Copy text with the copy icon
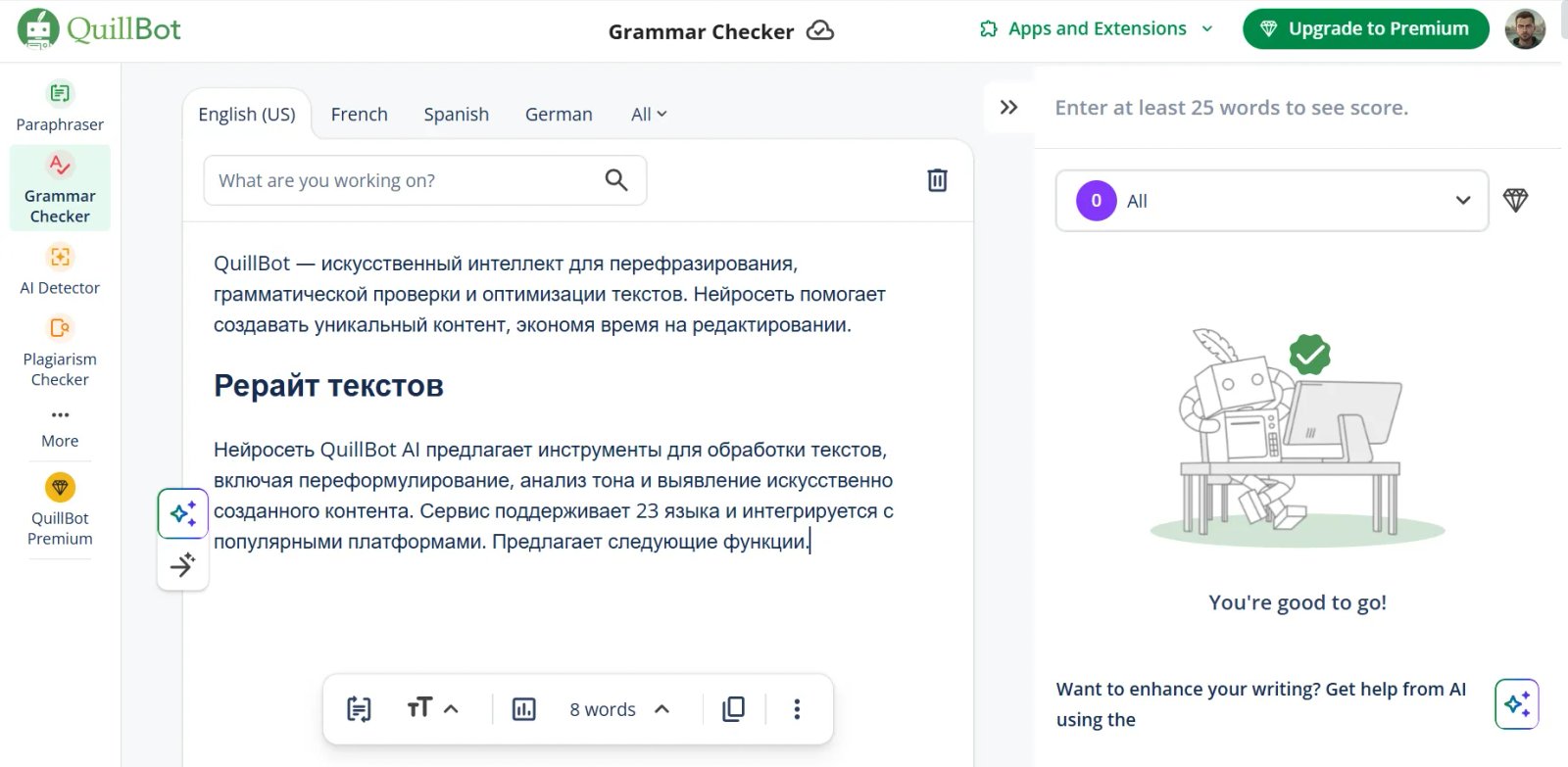Image resolution: width=1568 pixels, height=767 pixels. (x=733, y=709)
